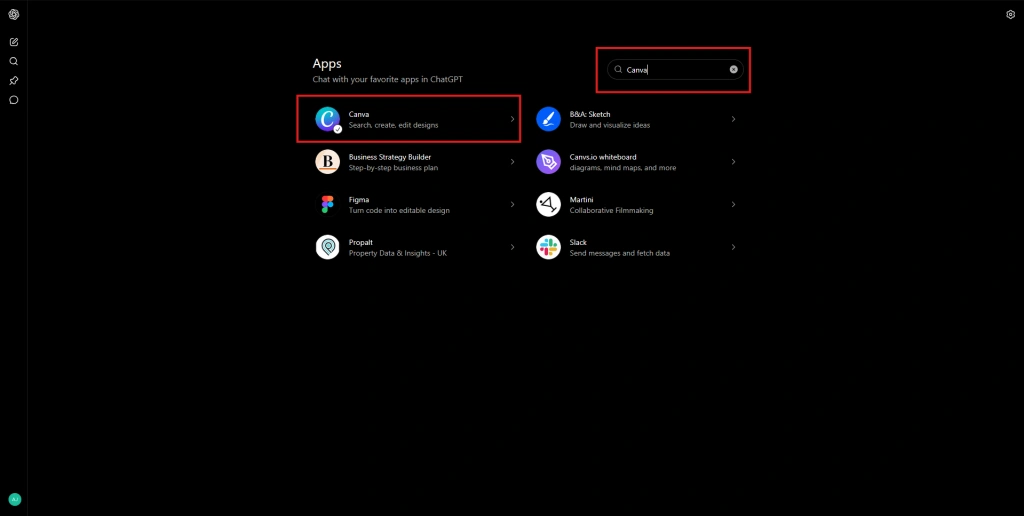This screenshot has width=1024, height=516.
Task: Click the pin icon in sidebar
Action: 14,81
